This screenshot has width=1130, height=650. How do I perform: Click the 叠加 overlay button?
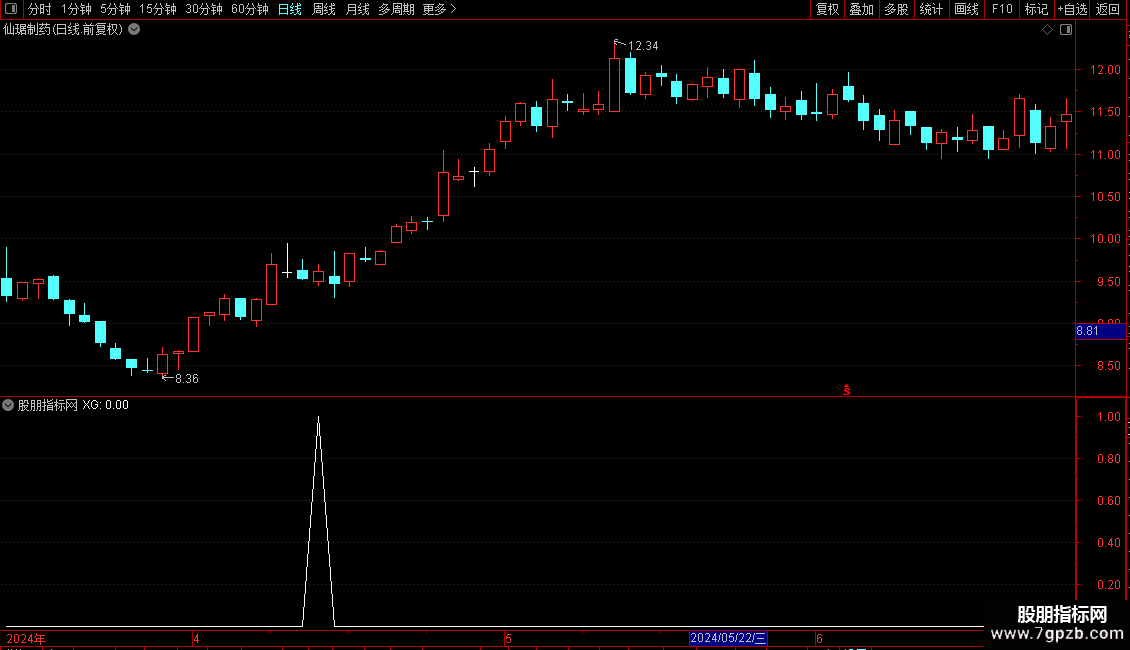click(x=861, y=9)
